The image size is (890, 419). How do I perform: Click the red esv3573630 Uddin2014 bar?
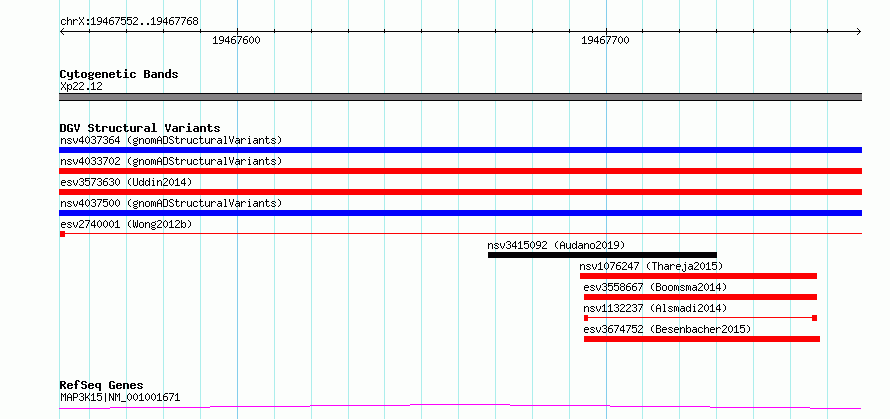click(460, 192)
